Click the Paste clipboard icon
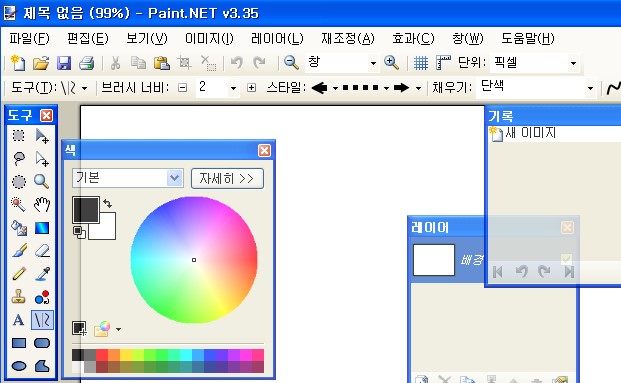 (x=162, y=63)
